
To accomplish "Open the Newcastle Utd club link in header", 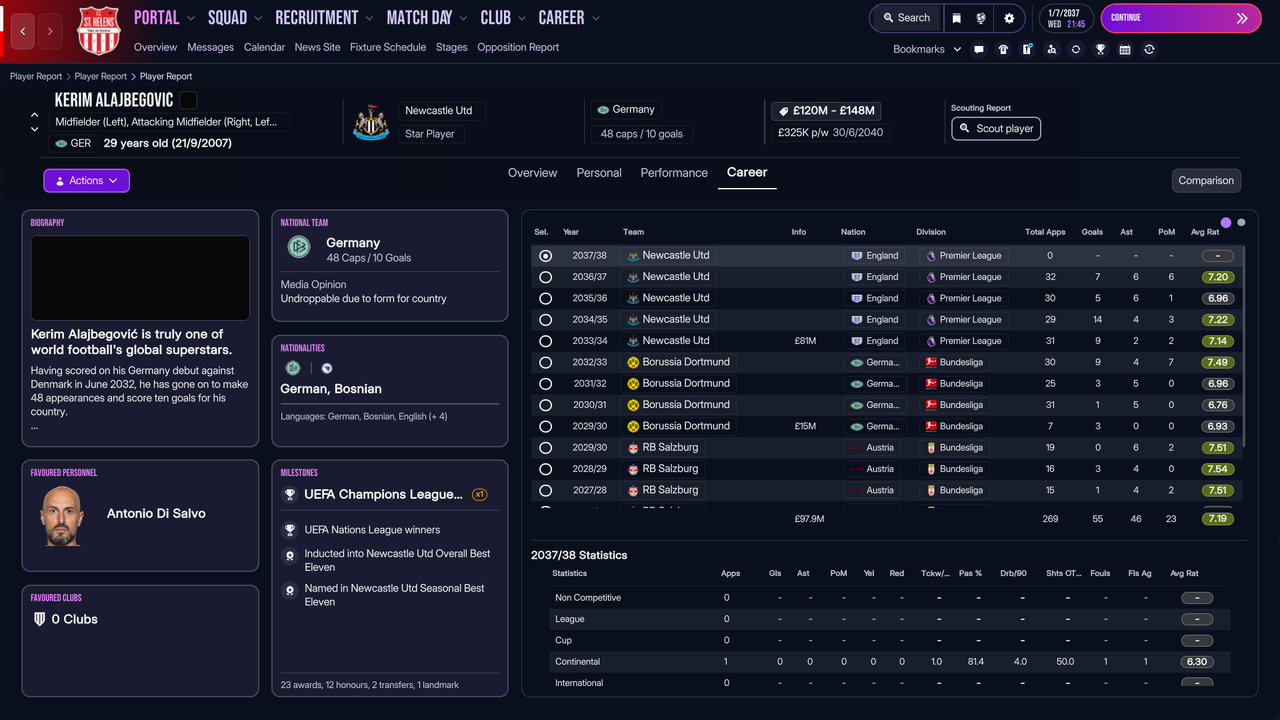I will coord(438,110).
